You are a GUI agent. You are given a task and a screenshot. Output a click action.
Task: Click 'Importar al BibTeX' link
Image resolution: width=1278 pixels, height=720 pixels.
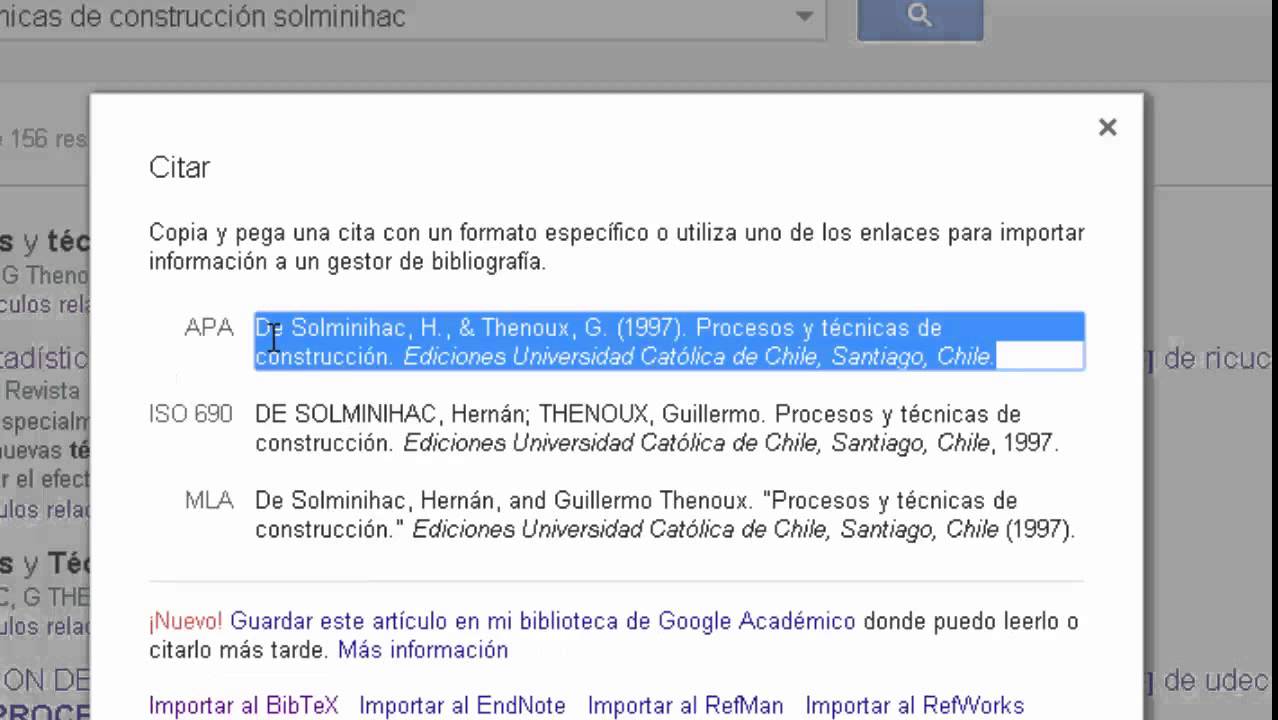point(244,706)
